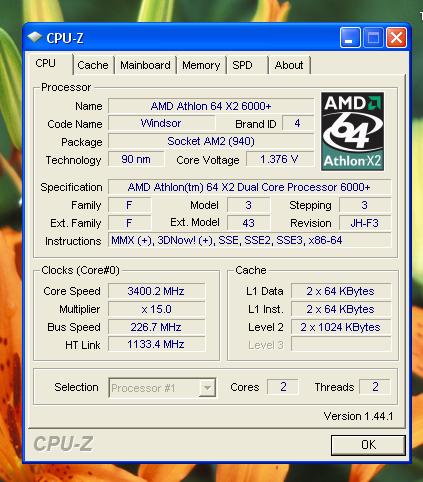423x482 pixels.
Task: Select the Memory tab
Action: (x=201, y=65)
